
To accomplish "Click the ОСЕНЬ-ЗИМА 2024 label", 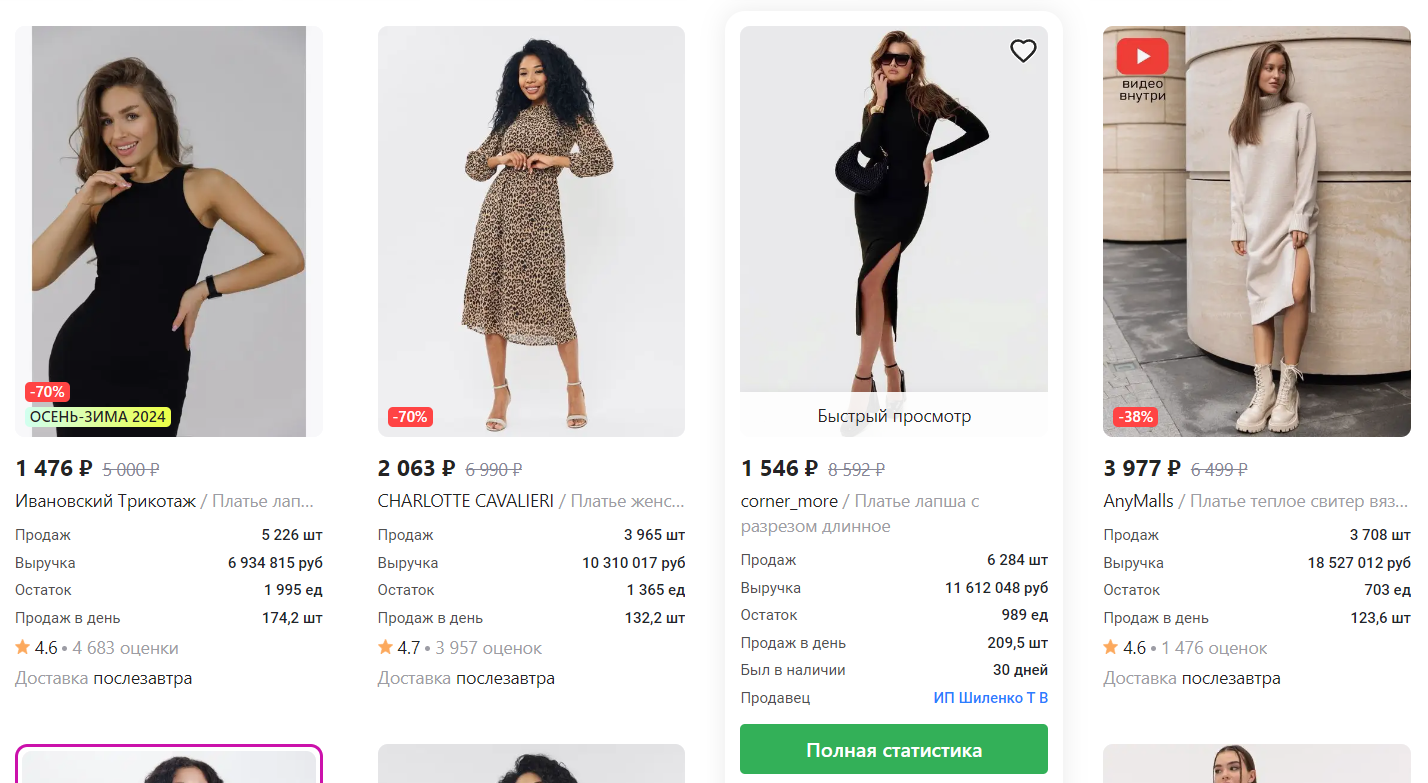I will pyautogui.click(x=98, y=417).
